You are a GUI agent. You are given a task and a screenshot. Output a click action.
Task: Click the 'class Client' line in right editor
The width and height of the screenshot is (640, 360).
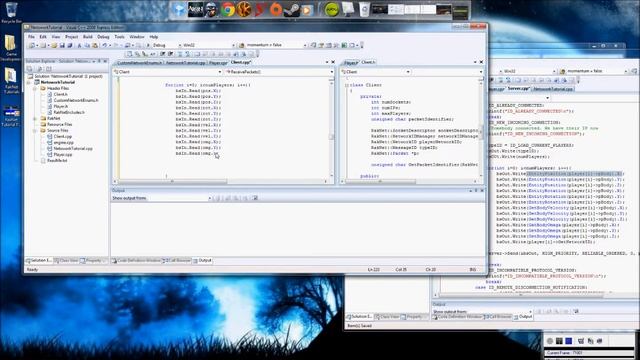point(366,85)
